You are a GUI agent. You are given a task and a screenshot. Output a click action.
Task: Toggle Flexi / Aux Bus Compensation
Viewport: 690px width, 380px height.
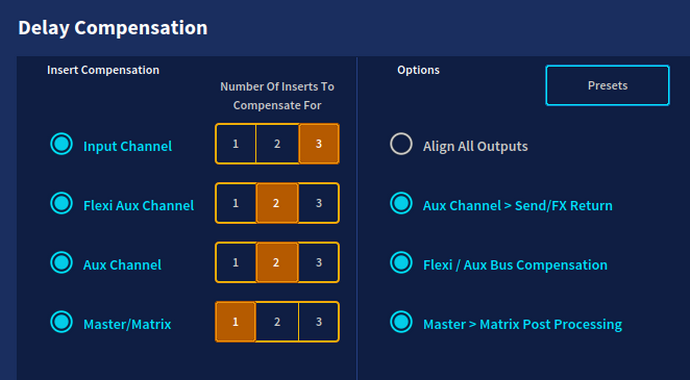click(401, 263)
